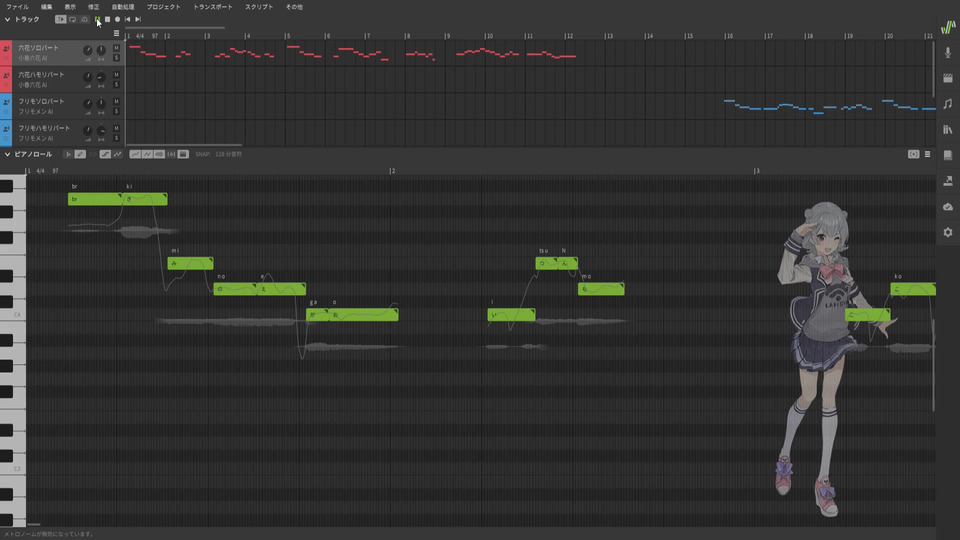Select the フリモハモリパート track name

pyautogui.click(x=43, y=128)
